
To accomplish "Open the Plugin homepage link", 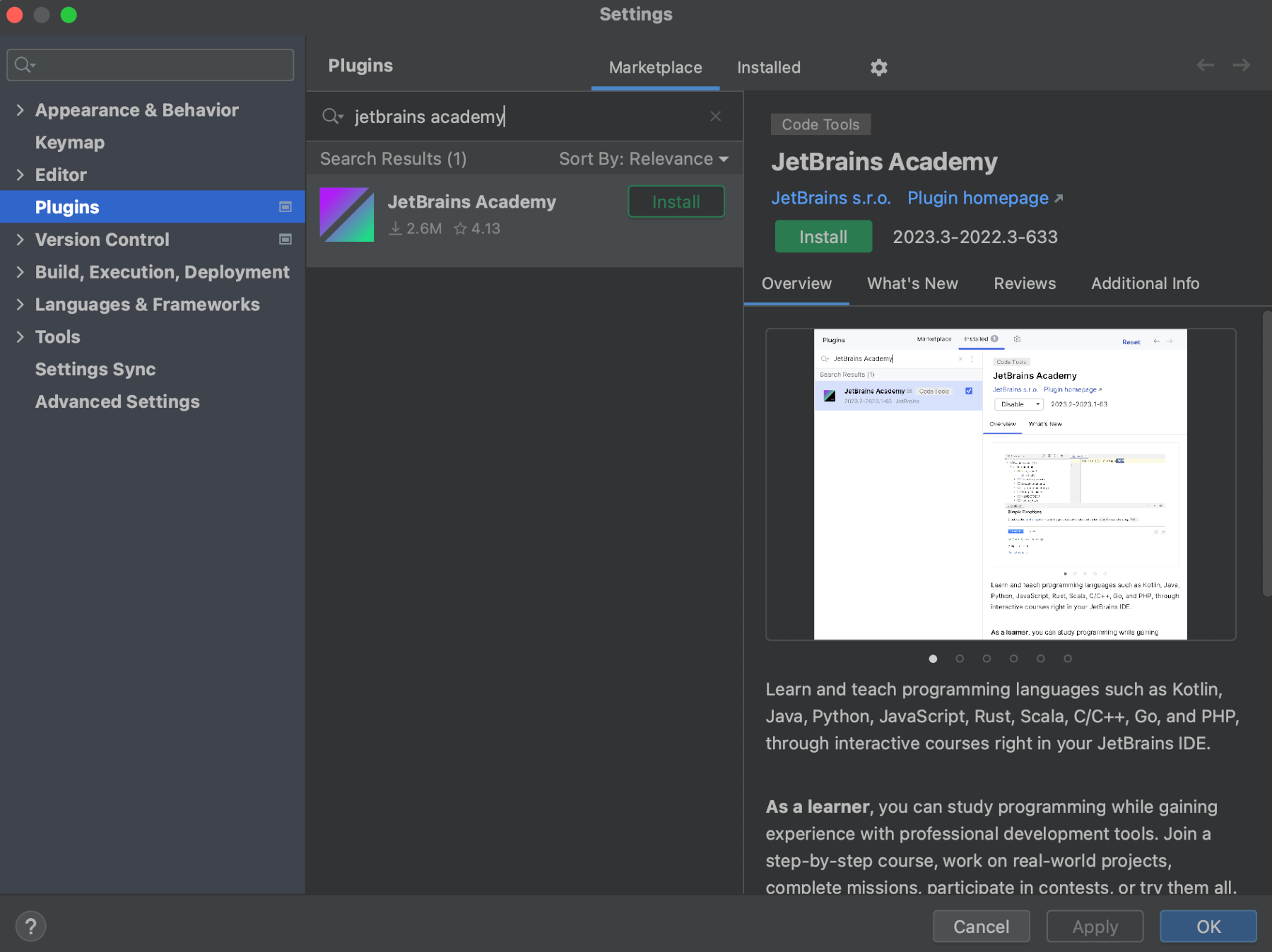I will [x=977, y=198].
